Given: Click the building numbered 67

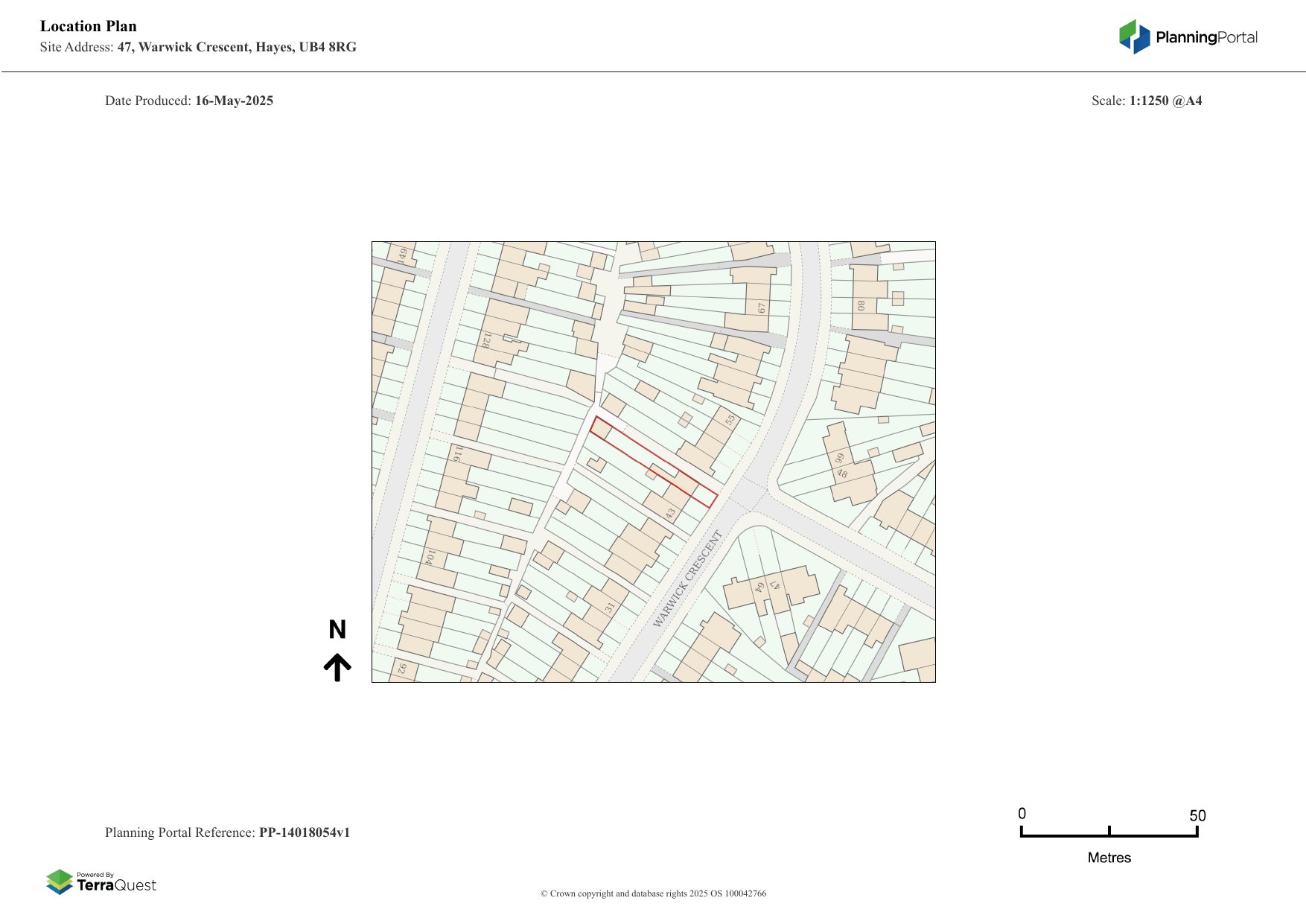Looking at the screenshot, I should (x=761, y=308).
